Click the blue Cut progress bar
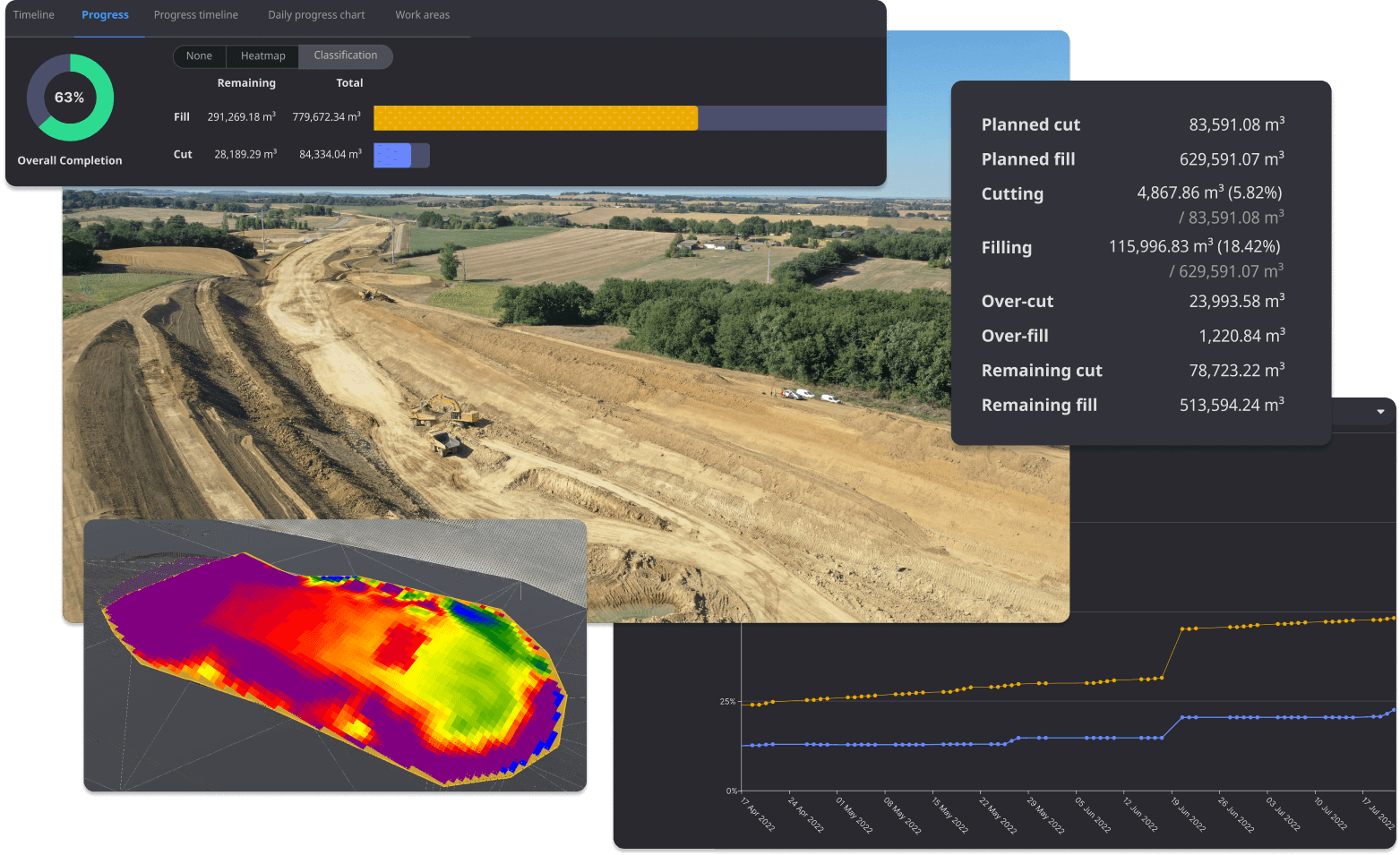 point(392,156)
